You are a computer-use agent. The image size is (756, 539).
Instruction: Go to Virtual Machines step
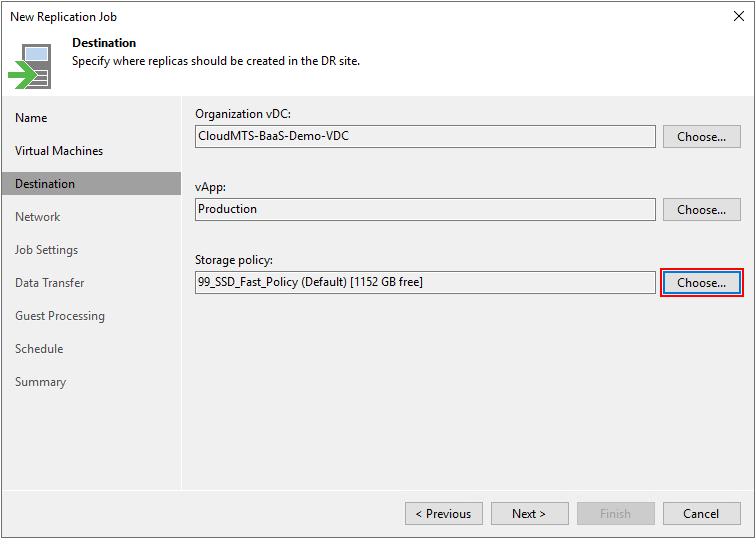pyautogui.click(x=59, y=151)
